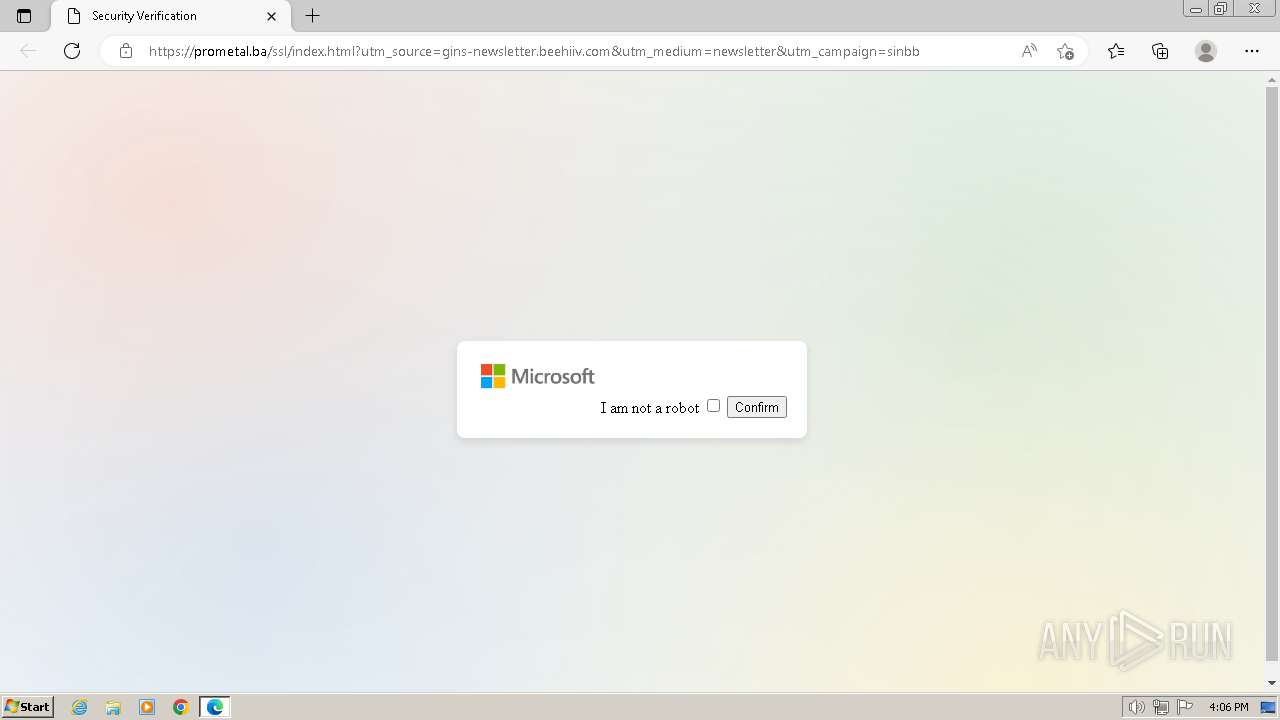Open the tab actions menu icon
Screen dimensions: 1280x720
(24, 16)
